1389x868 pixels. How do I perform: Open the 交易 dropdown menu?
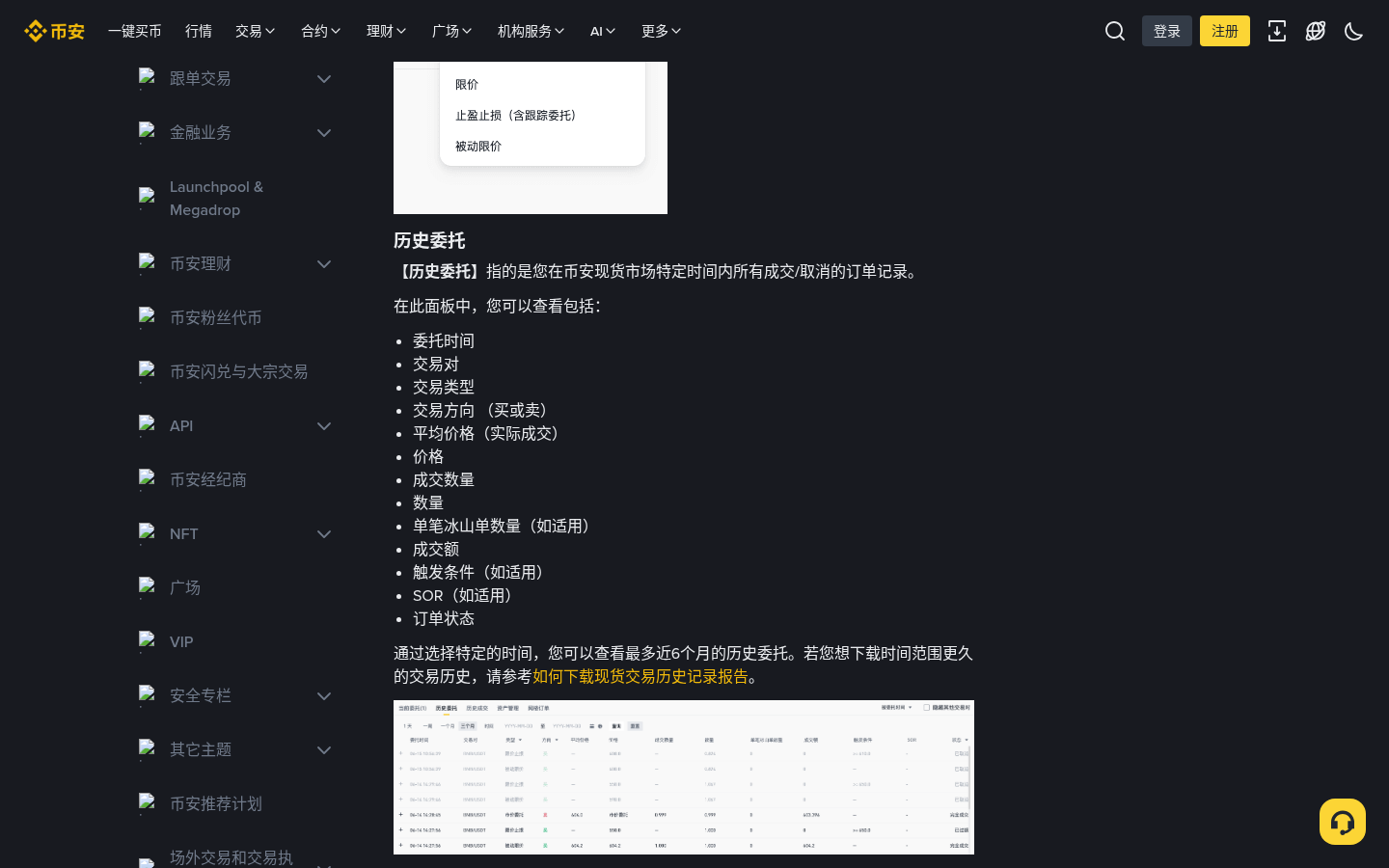pyautogui.click(x=256, y=31)
